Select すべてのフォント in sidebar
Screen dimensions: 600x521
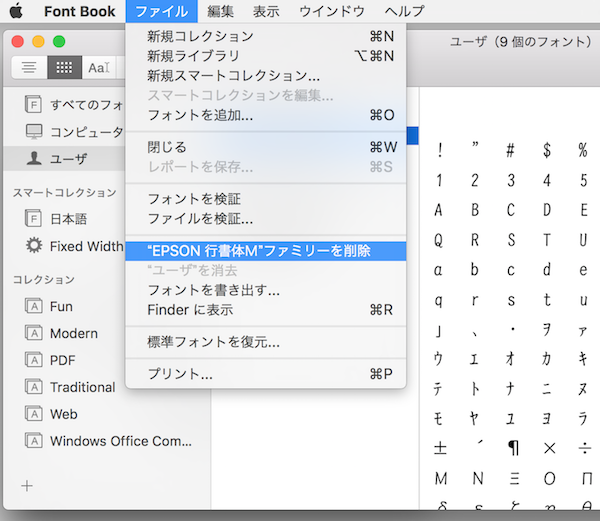point(64,104)
